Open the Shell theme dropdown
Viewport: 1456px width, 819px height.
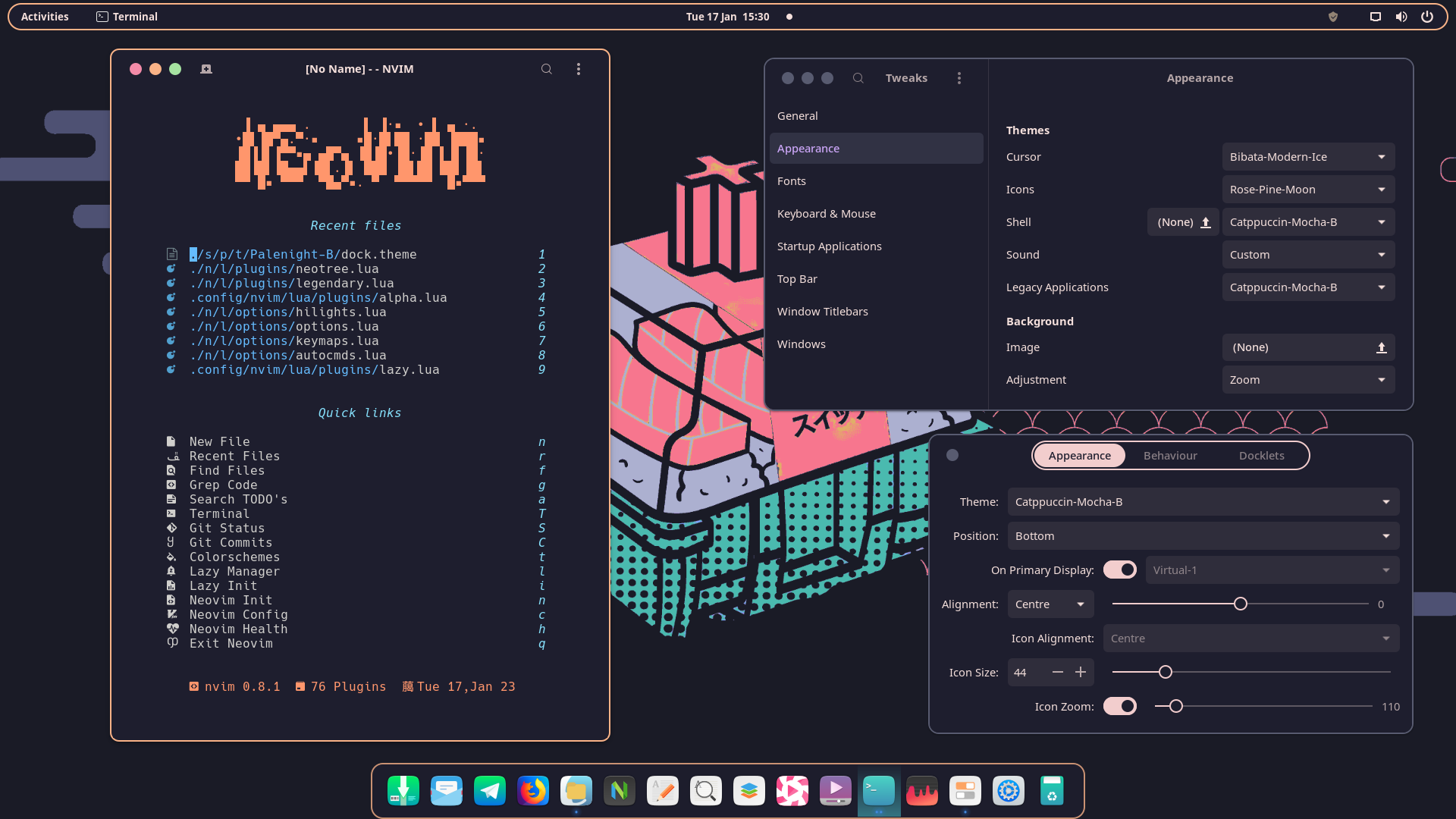[x=1308, y=222]
